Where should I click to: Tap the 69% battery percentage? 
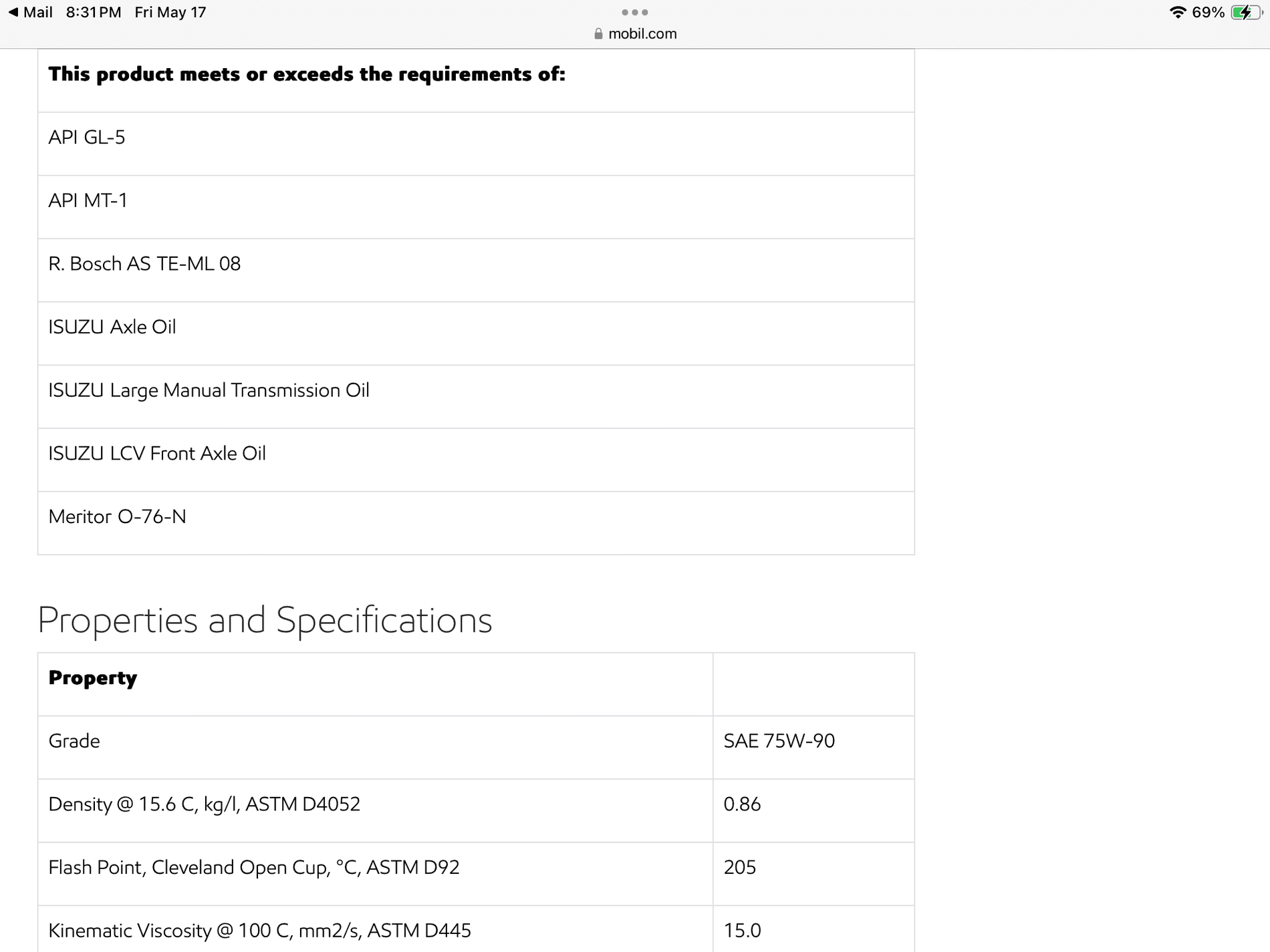tap(1208, 12)
